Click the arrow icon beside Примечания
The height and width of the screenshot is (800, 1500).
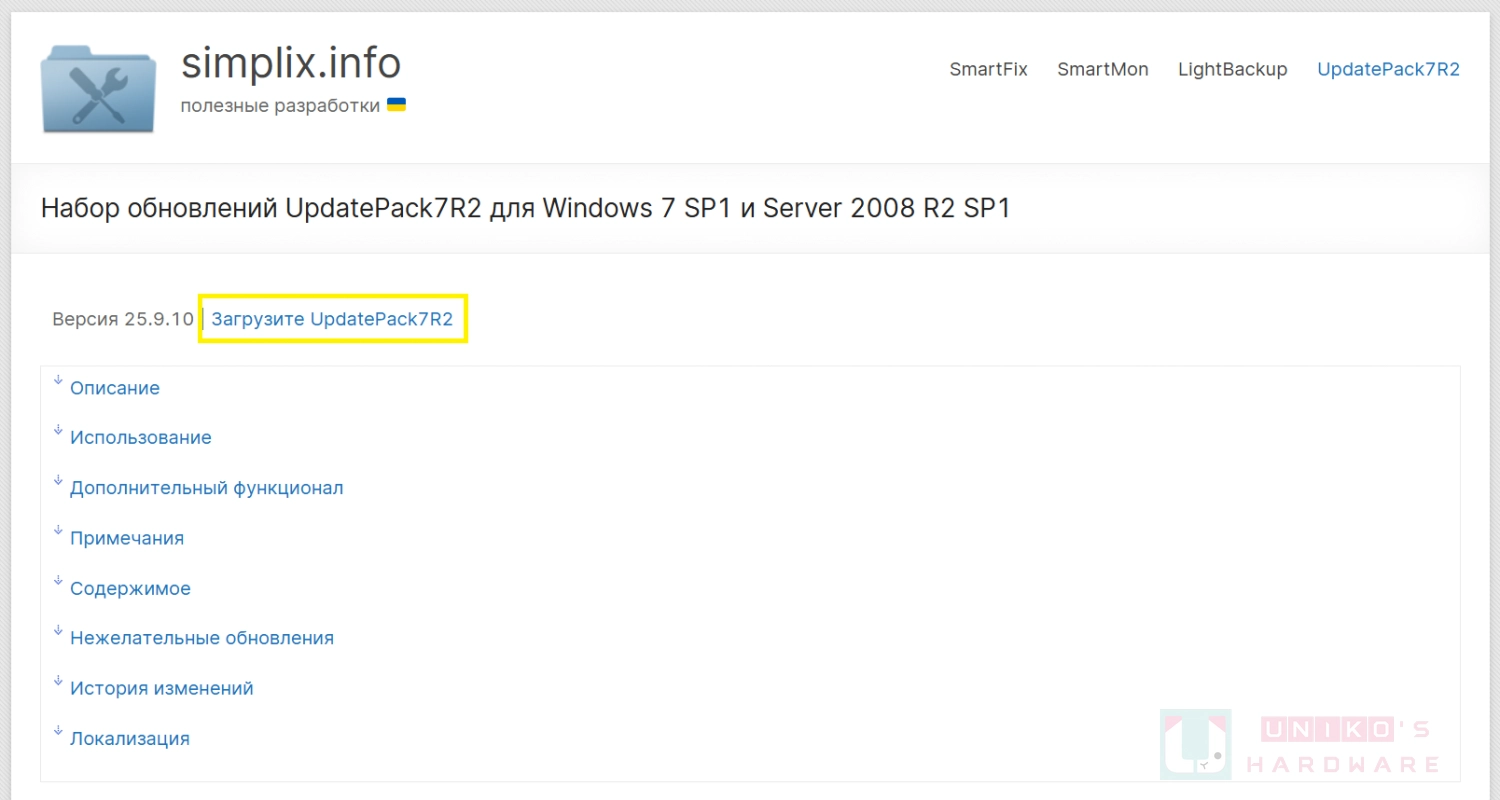click(x=58, y=530)
